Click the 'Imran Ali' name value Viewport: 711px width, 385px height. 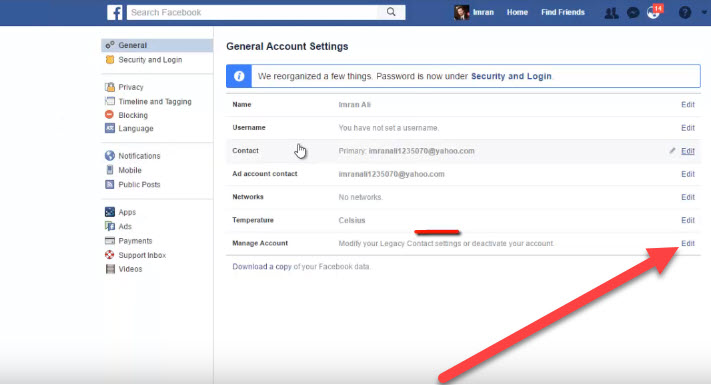pos(354,105)
